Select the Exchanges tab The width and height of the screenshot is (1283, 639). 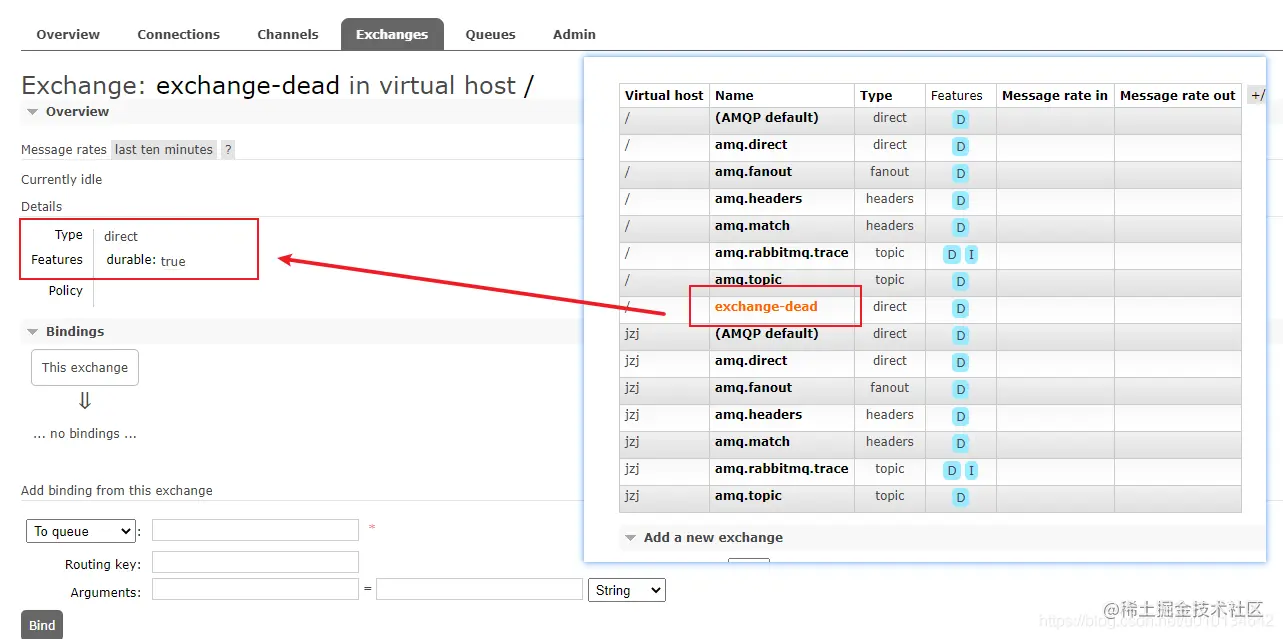(392, 34)
